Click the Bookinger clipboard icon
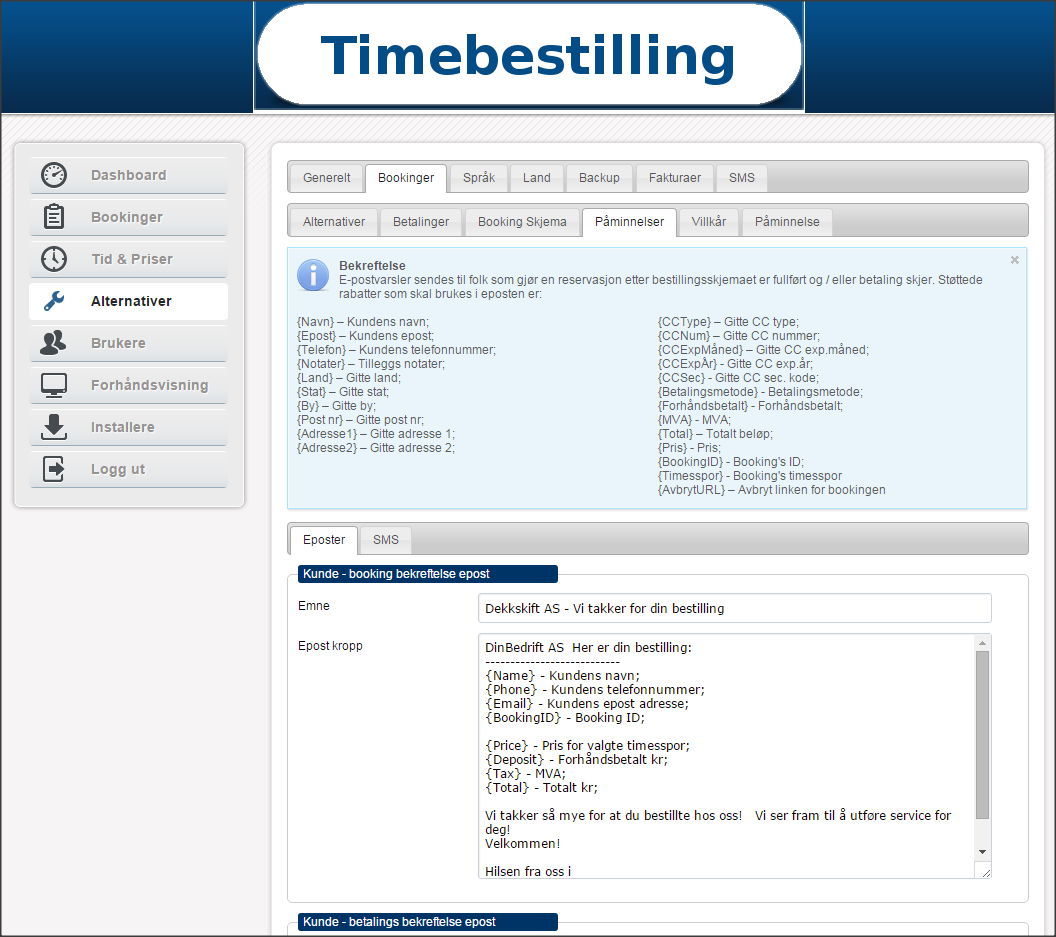Image resolution: width=1056 pixels, height=937 pixels. [x=54, y=217]
